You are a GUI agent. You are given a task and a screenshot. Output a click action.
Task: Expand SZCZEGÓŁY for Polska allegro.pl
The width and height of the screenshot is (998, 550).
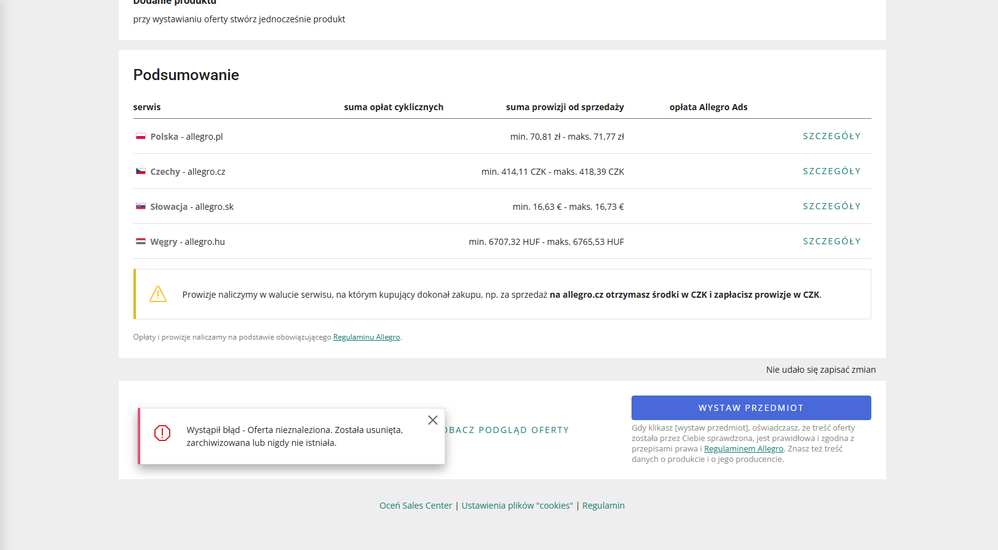click(831, 136)
